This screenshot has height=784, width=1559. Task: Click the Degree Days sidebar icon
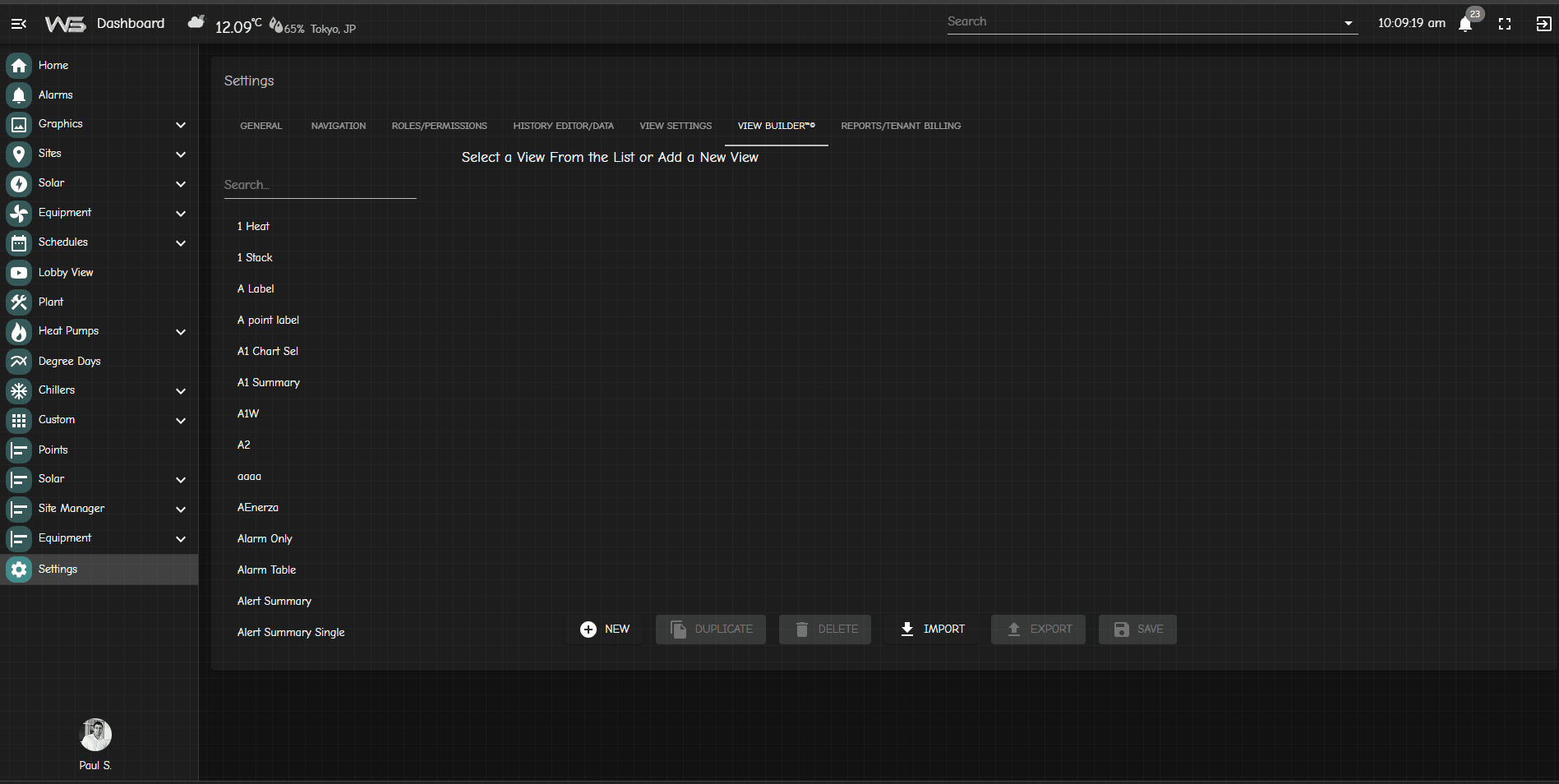19,362
